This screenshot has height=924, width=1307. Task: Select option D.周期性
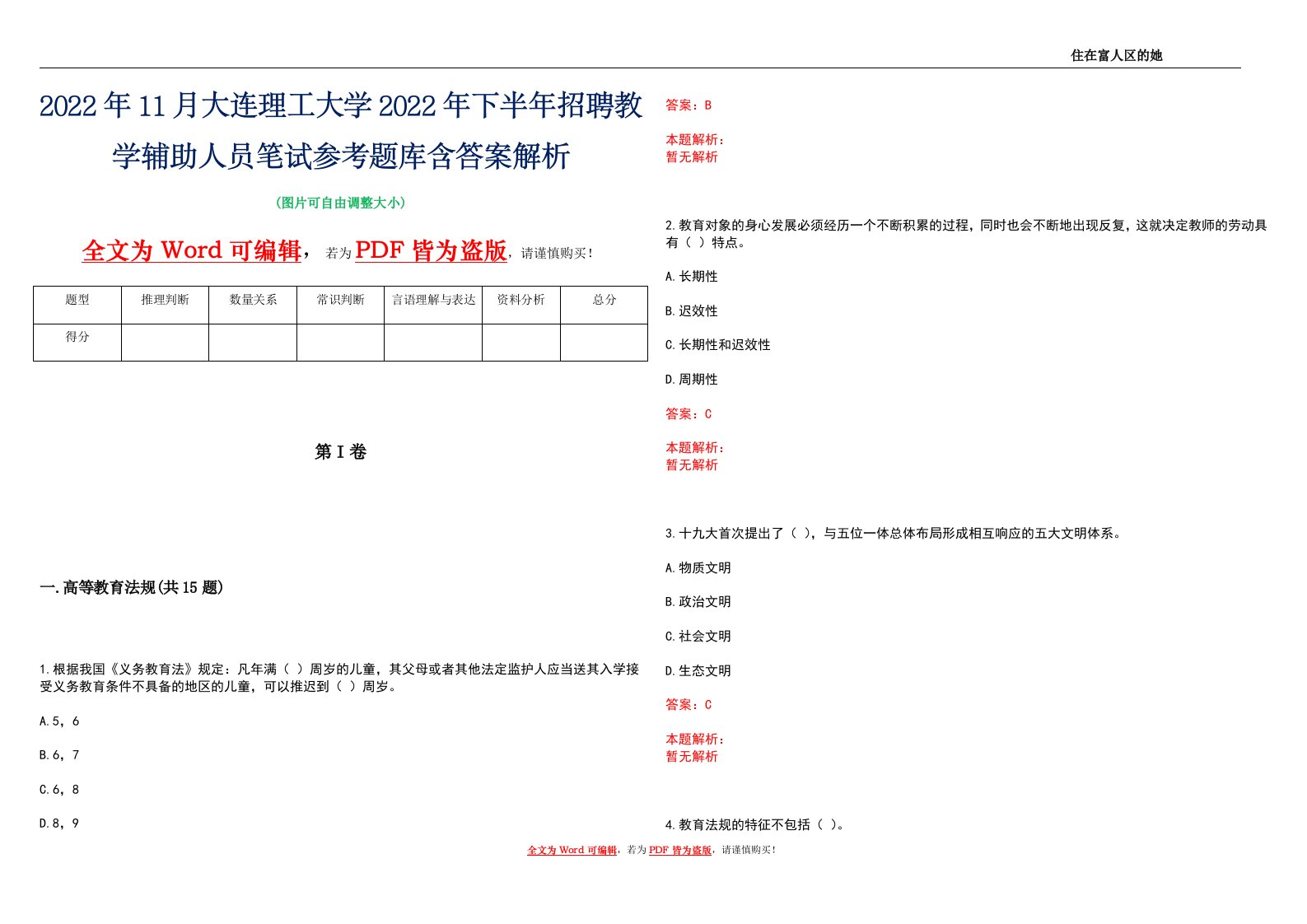point(692,380)
